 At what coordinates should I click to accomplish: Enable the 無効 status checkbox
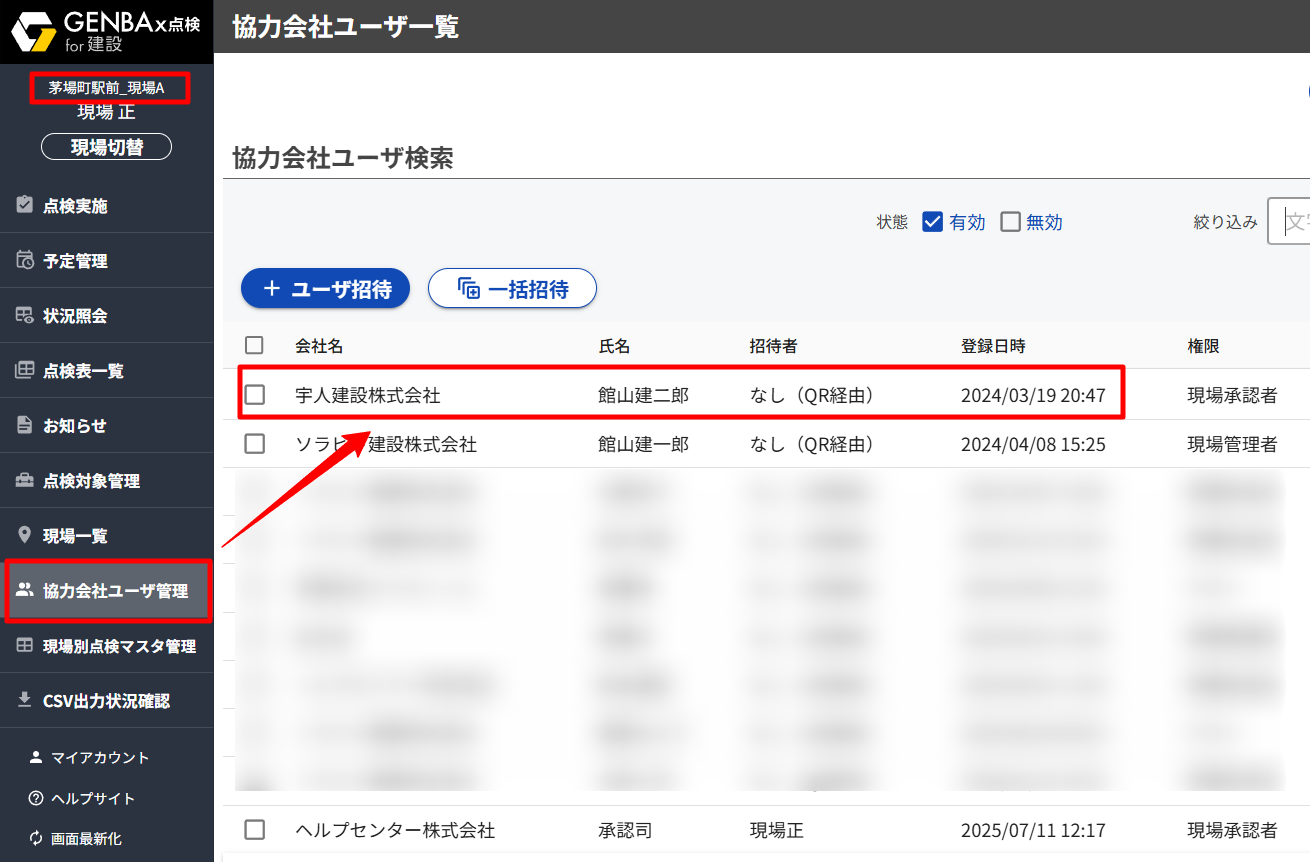1010,222
